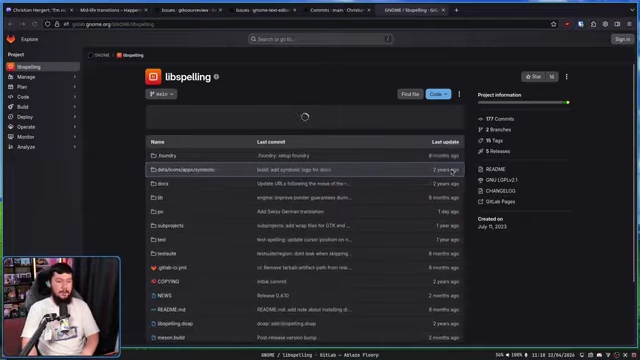Switch to the Christian Hergert browser tab
Viewport: 640px width, 360px height.
39,10
